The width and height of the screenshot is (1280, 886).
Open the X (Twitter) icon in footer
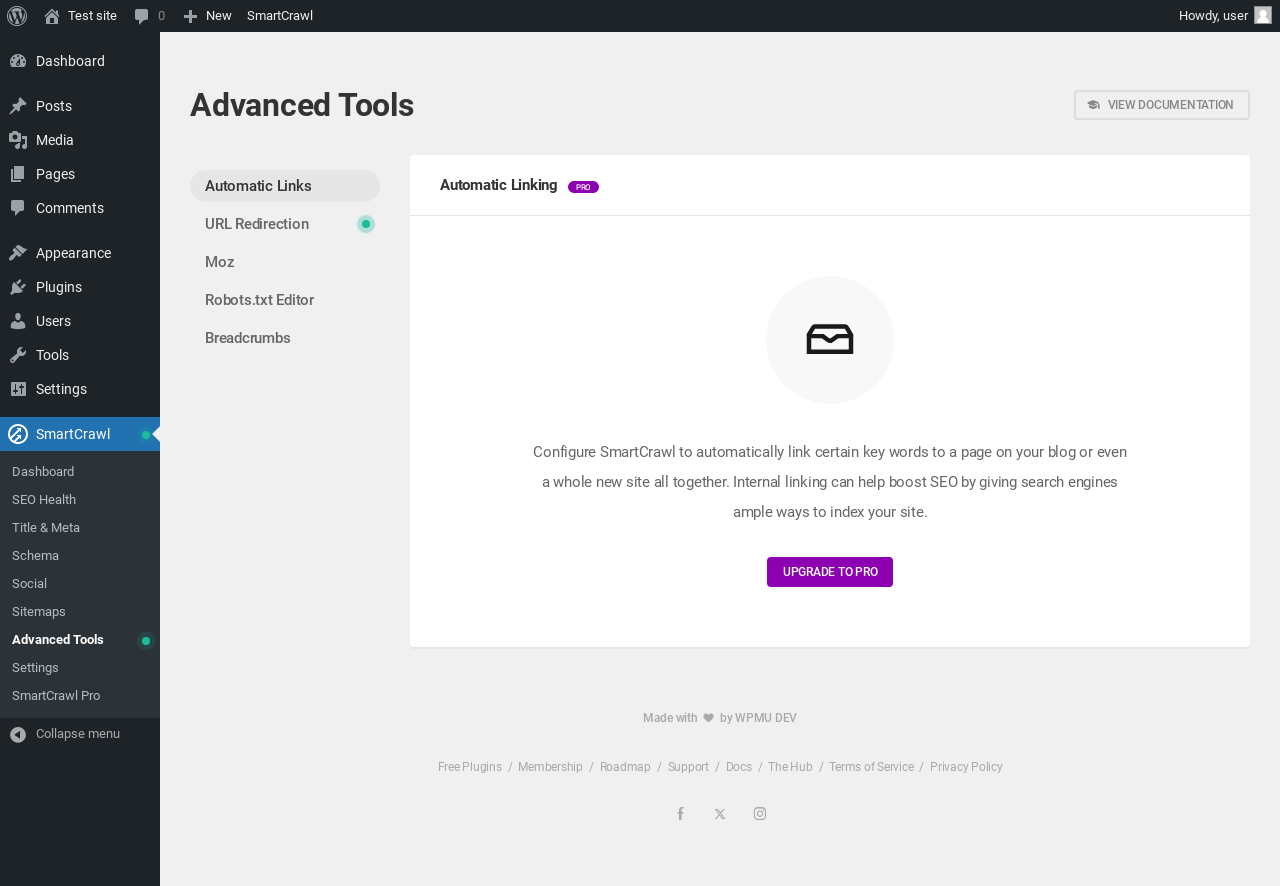[720, 814]
